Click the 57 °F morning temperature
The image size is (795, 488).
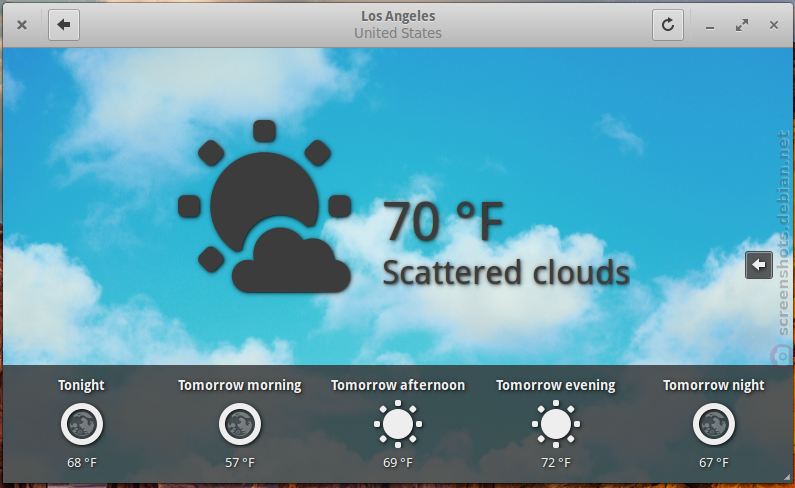coord(240,463)
